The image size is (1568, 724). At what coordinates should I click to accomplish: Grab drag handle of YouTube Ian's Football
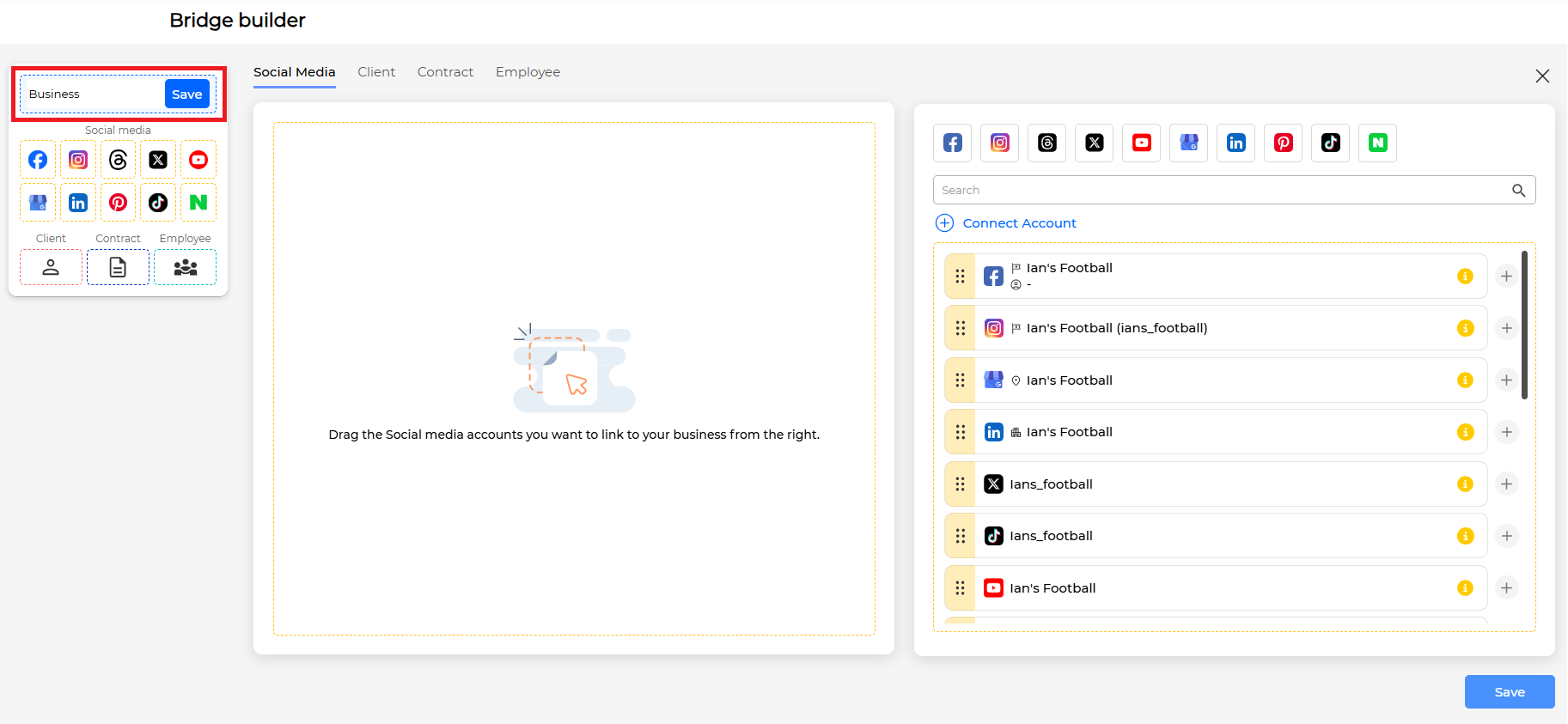click(961, 588)
